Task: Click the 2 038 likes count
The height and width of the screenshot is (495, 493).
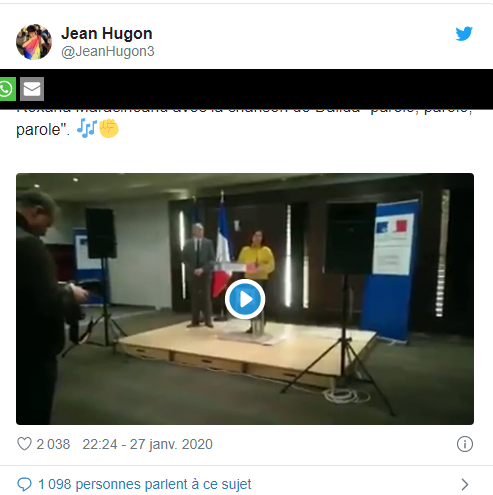Action: [53, 444]
